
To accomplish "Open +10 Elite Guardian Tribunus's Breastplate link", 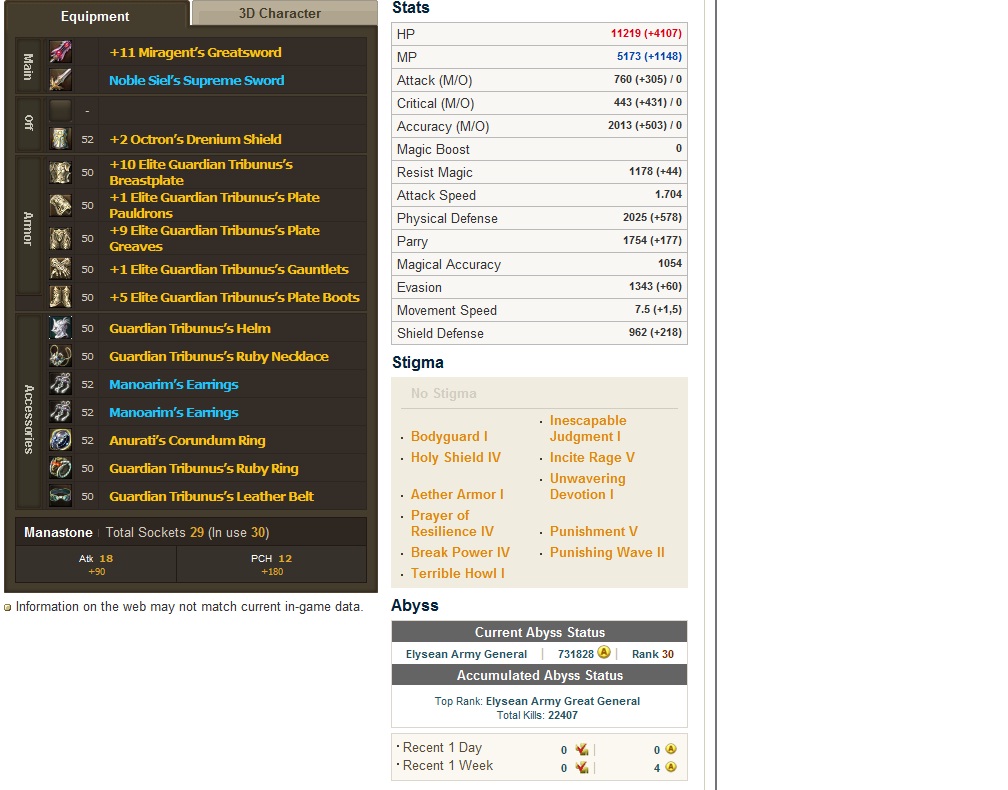I will pyautogui.click(x=201, y=172).
